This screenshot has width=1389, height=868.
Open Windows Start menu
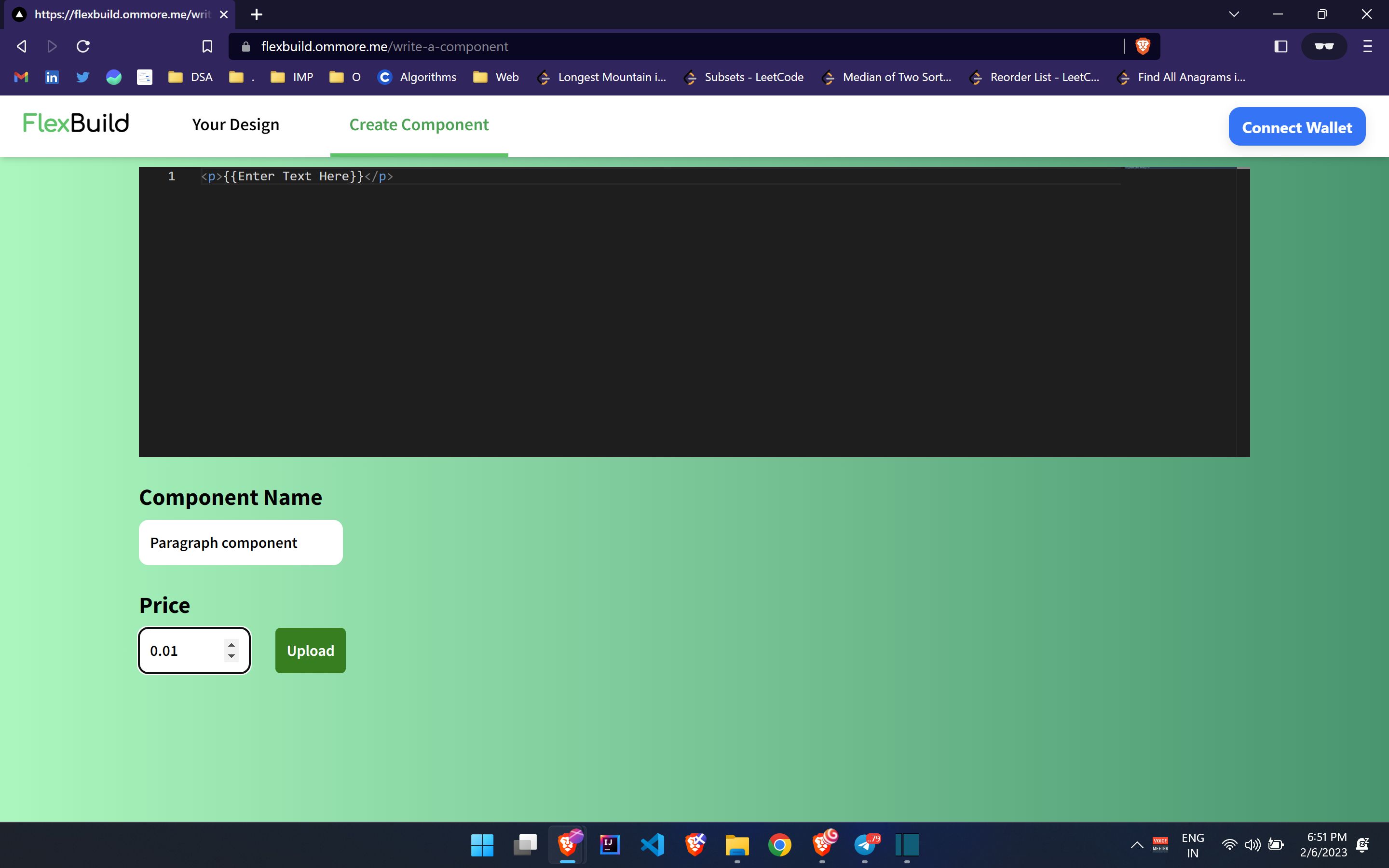point(482,845)
